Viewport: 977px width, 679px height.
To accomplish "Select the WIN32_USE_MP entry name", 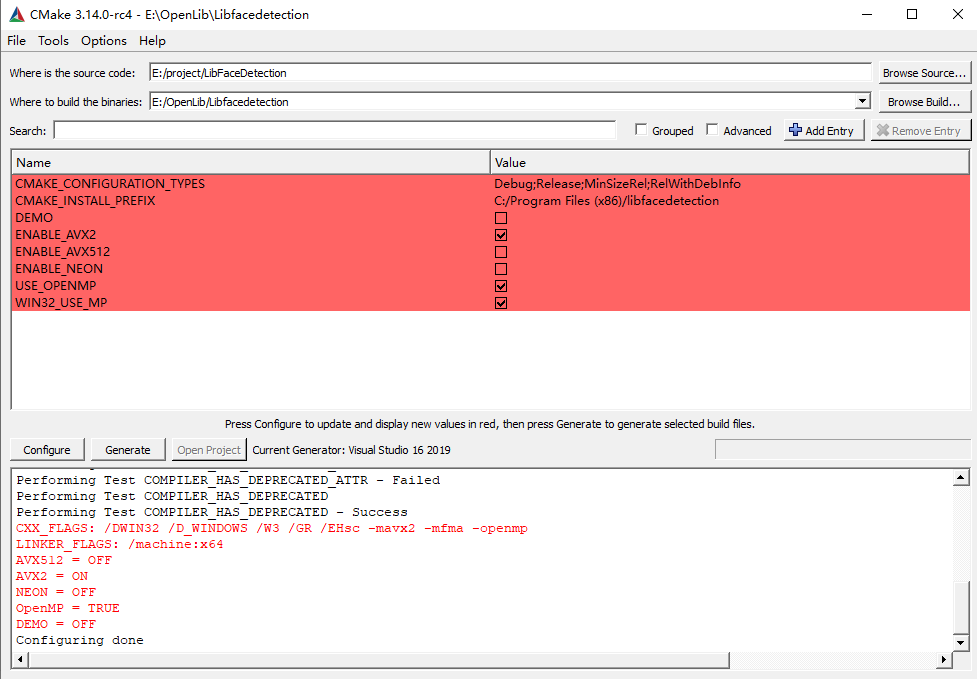I will [61, 303].
